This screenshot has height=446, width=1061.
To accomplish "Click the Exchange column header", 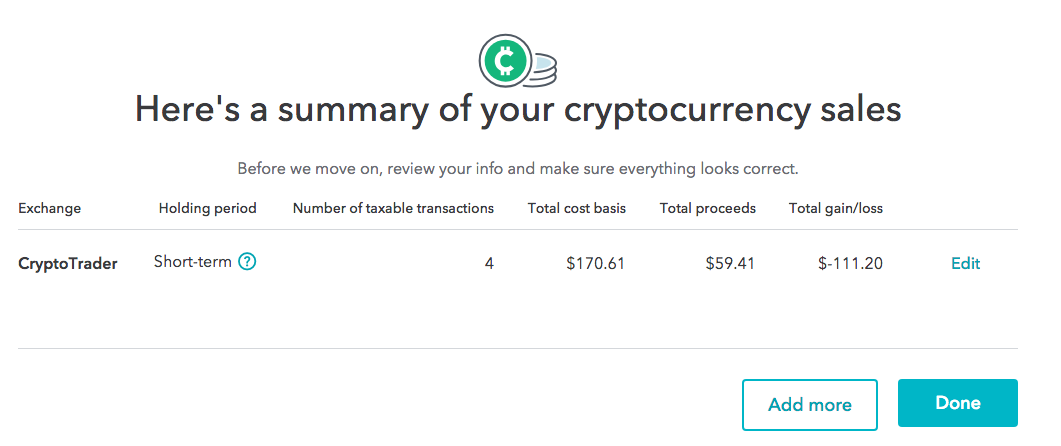I will tap(50, 208).
